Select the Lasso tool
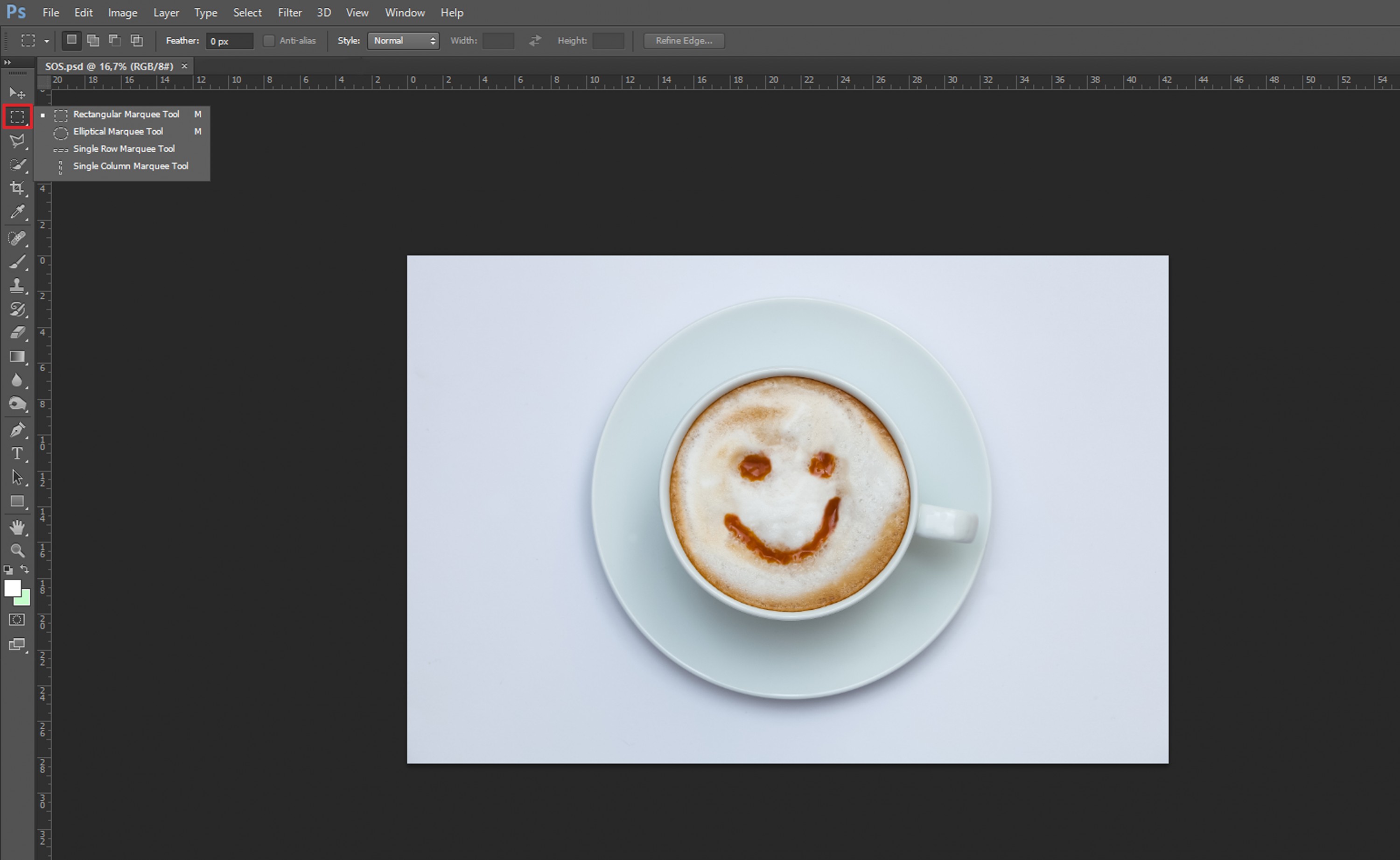The height and width of the screenshot is (860, 1400). [x=17, y=141]
